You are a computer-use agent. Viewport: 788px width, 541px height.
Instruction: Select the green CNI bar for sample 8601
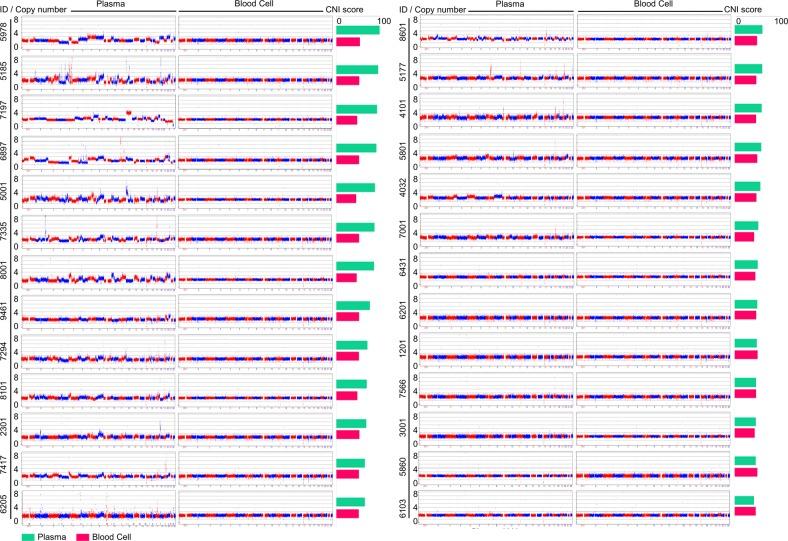tap(749, 30)
